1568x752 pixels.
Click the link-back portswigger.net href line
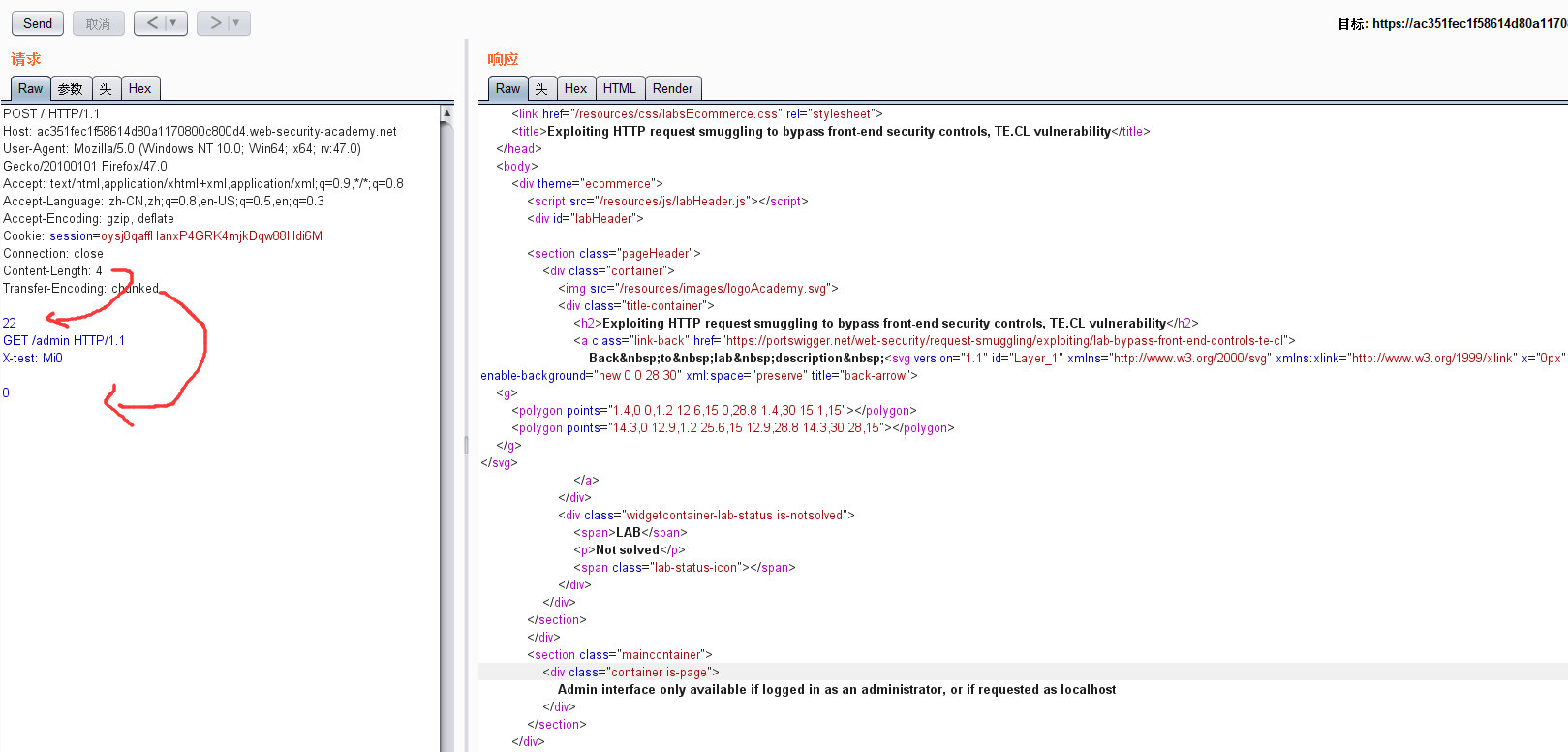coord(935,340)
